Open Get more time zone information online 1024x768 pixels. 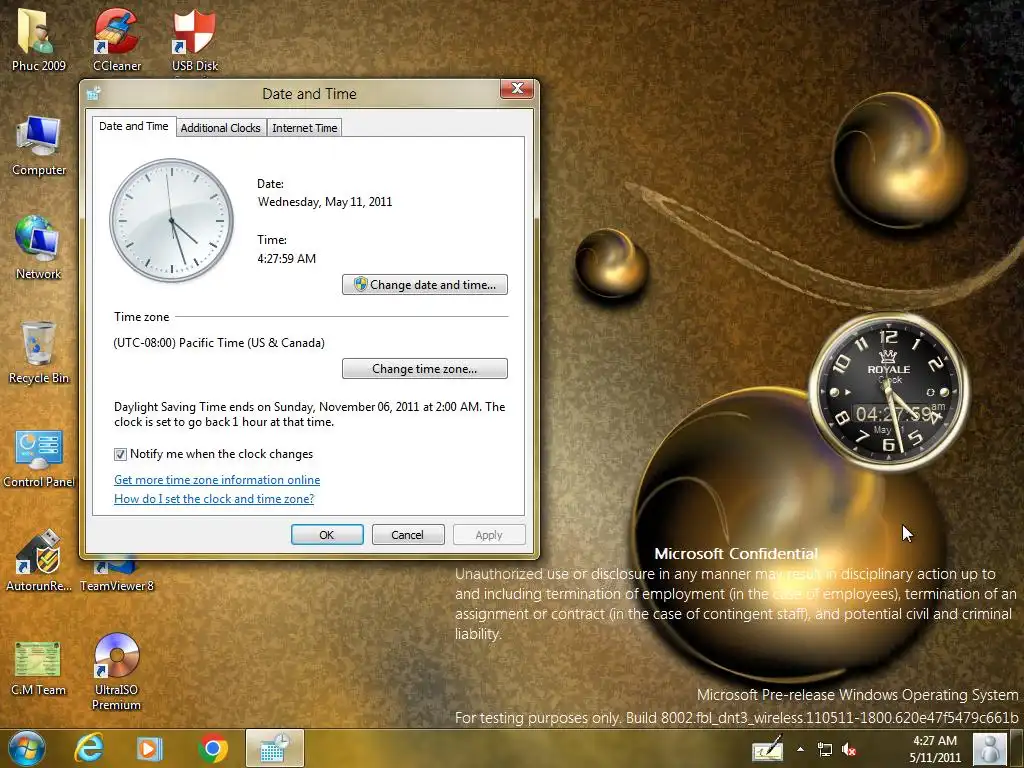217,480
